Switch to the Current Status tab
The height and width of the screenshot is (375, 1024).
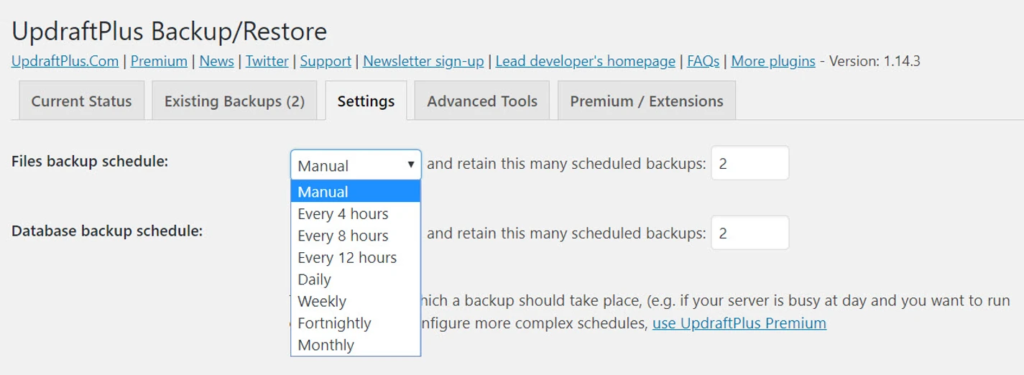point(82,101)
